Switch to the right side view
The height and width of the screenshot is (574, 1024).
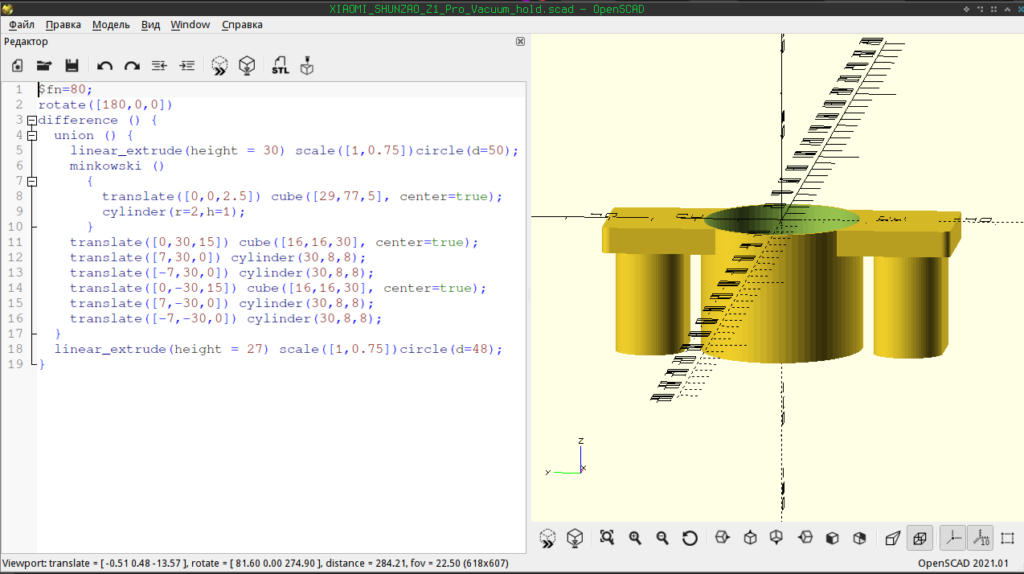click(722, 538)
